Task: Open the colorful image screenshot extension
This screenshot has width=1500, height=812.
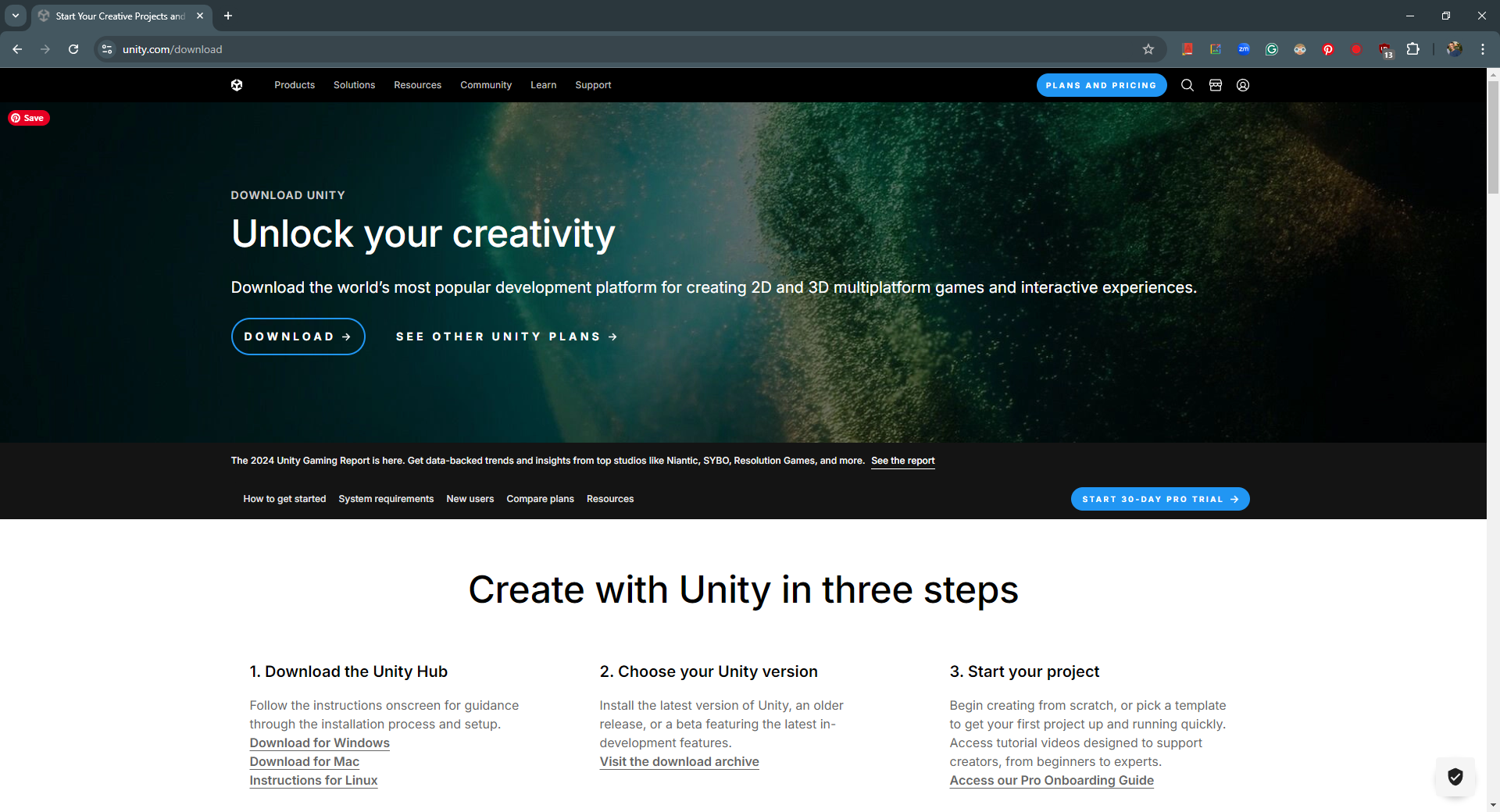Action: [x=1216, y=49]
